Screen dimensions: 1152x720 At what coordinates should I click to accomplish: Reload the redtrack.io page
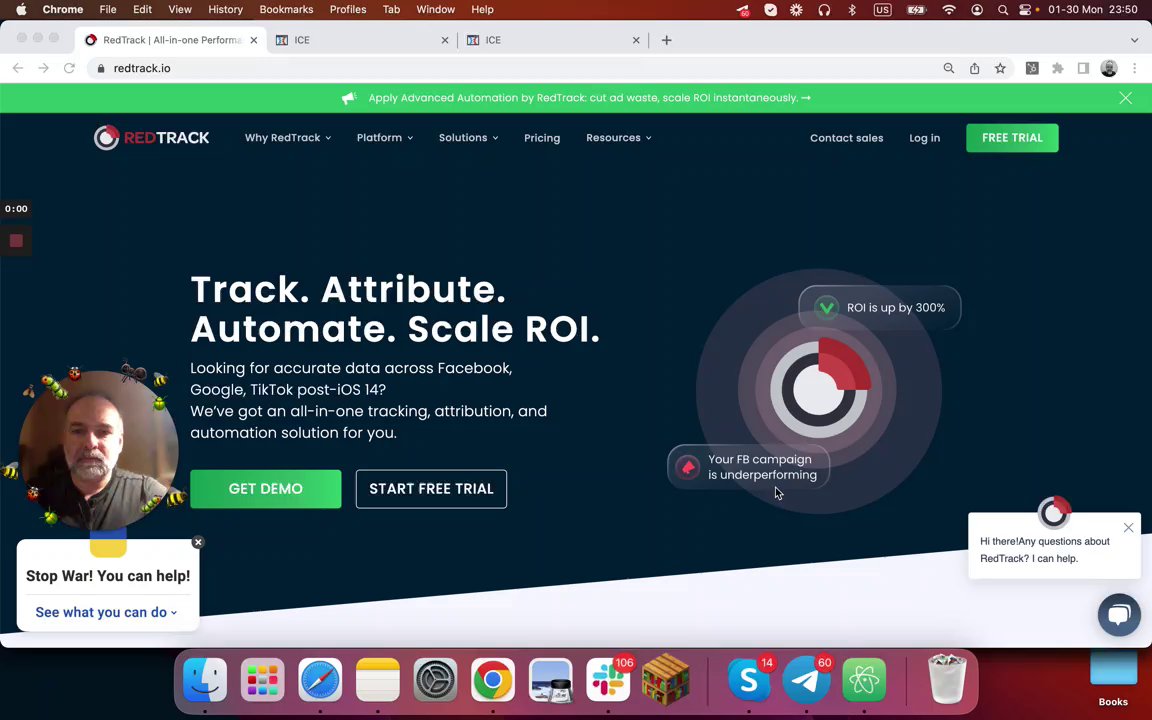[69, 68]
